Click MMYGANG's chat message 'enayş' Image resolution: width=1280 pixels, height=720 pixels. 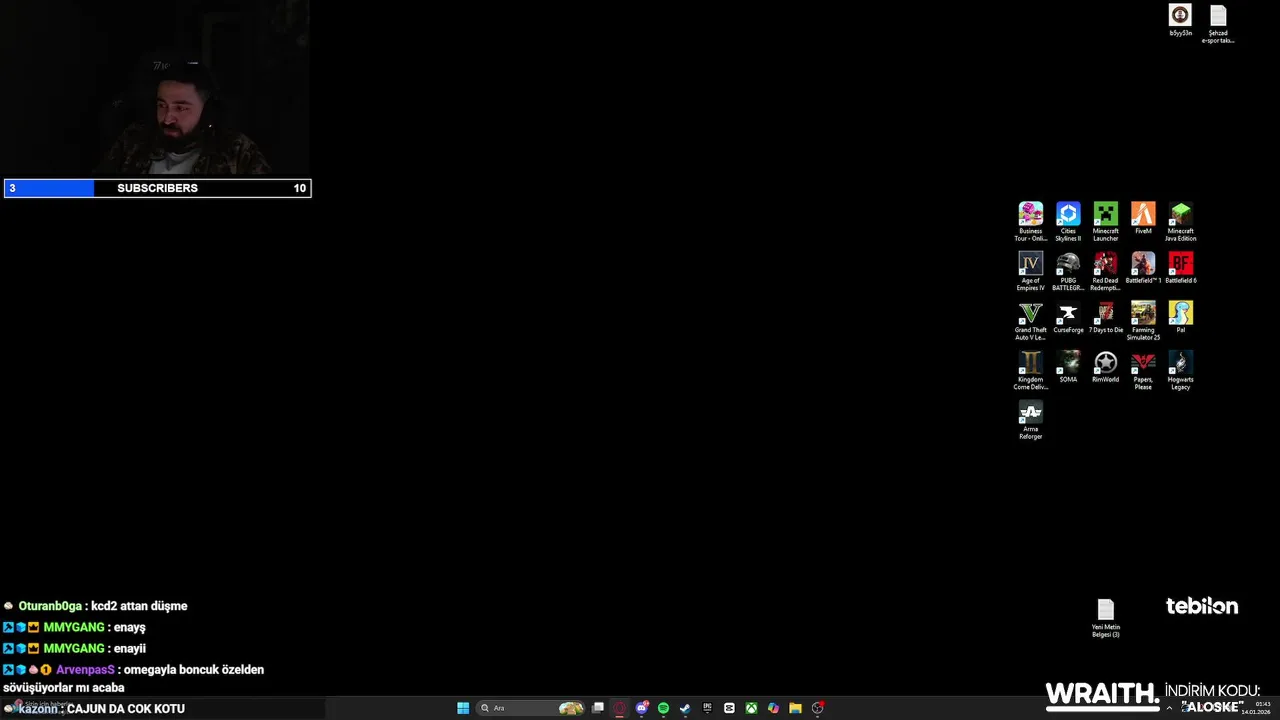coord(130,627)
